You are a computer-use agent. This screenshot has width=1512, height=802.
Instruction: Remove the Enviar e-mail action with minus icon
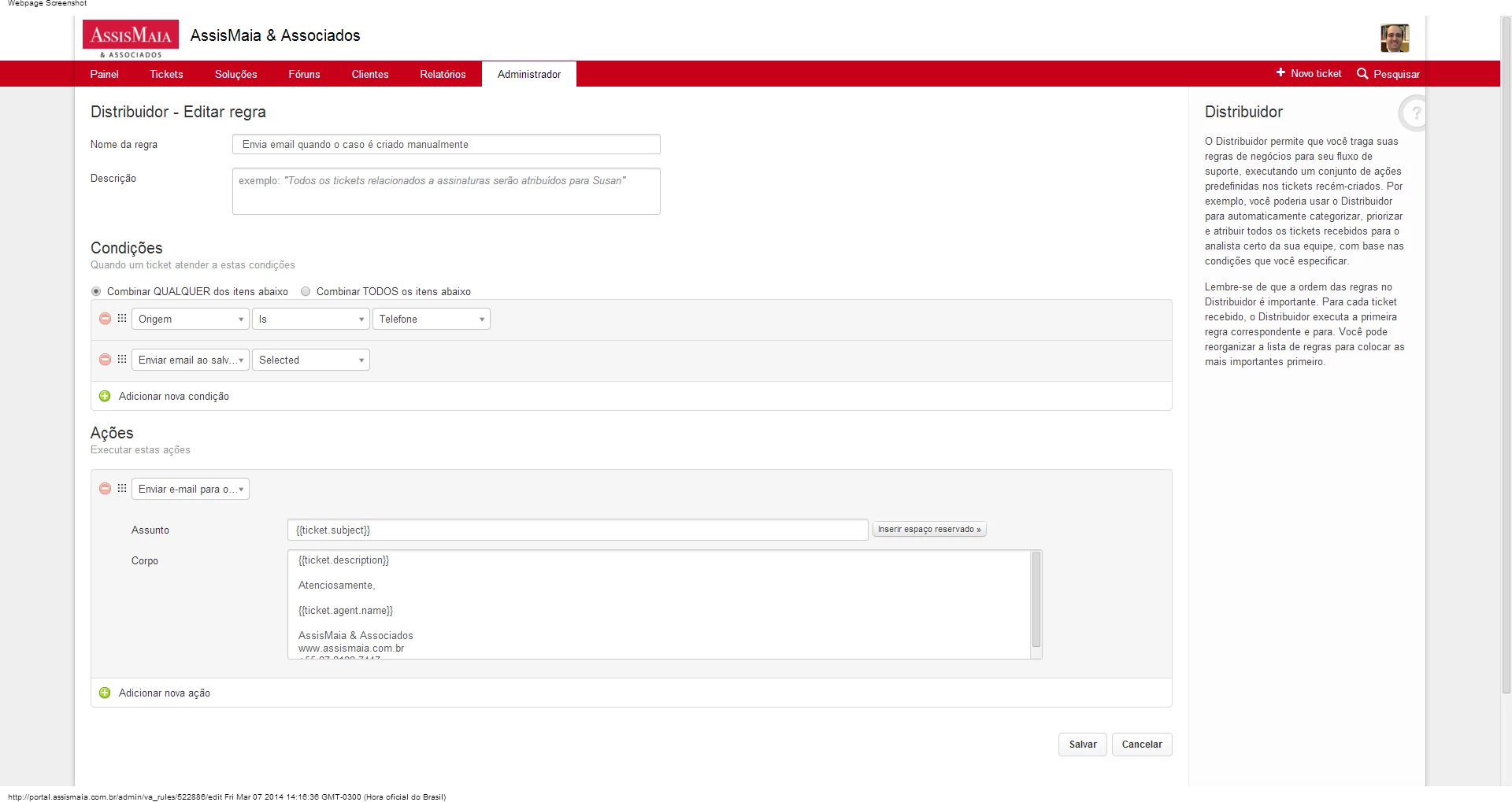point(105,489)
